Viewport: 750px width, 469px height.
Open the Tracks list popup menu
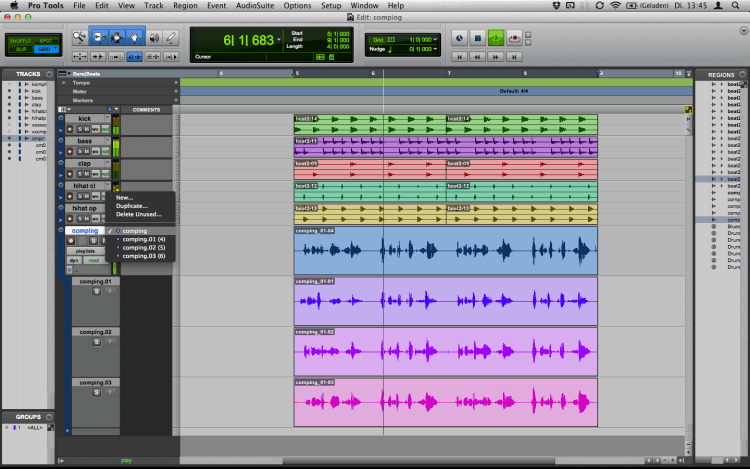pyautogui.click(x=49, y=74)
